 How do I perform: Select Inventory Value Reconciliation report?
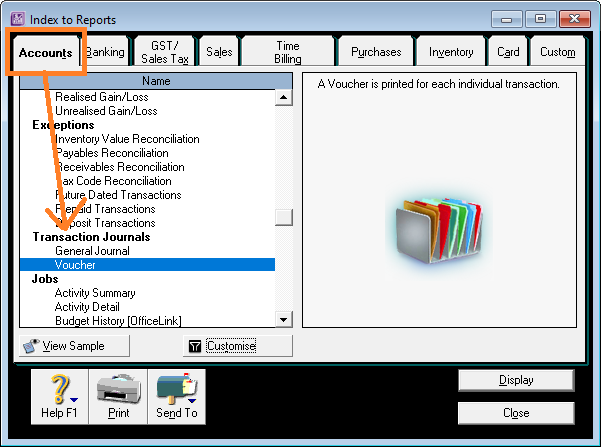click(127, 139)
